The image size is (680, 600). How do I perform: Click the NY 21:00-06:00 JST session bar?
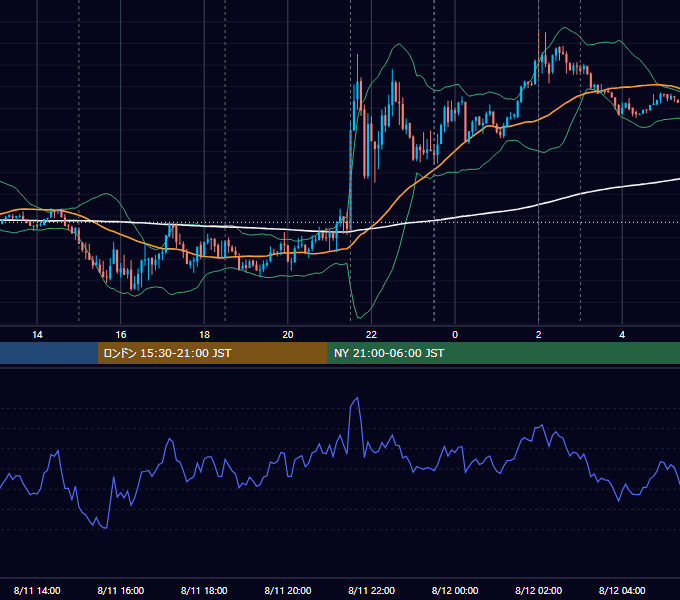point(503,353)
